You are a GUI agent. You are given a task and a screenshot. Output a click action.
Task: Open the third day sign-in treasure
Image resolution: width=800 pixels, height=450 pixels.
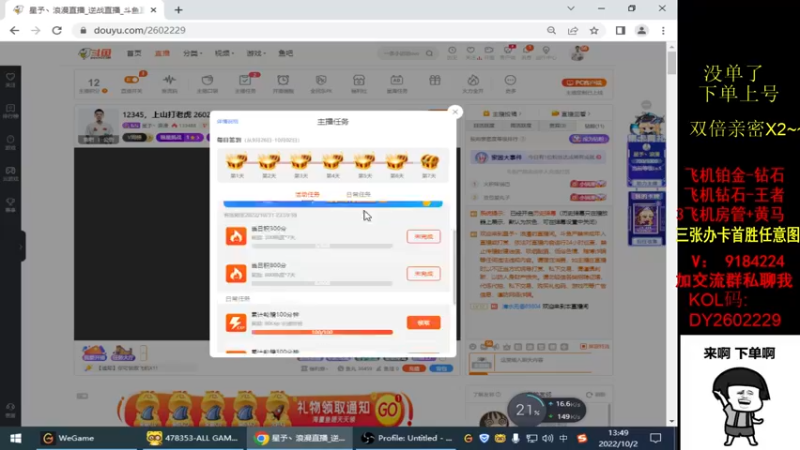point(301,162)
